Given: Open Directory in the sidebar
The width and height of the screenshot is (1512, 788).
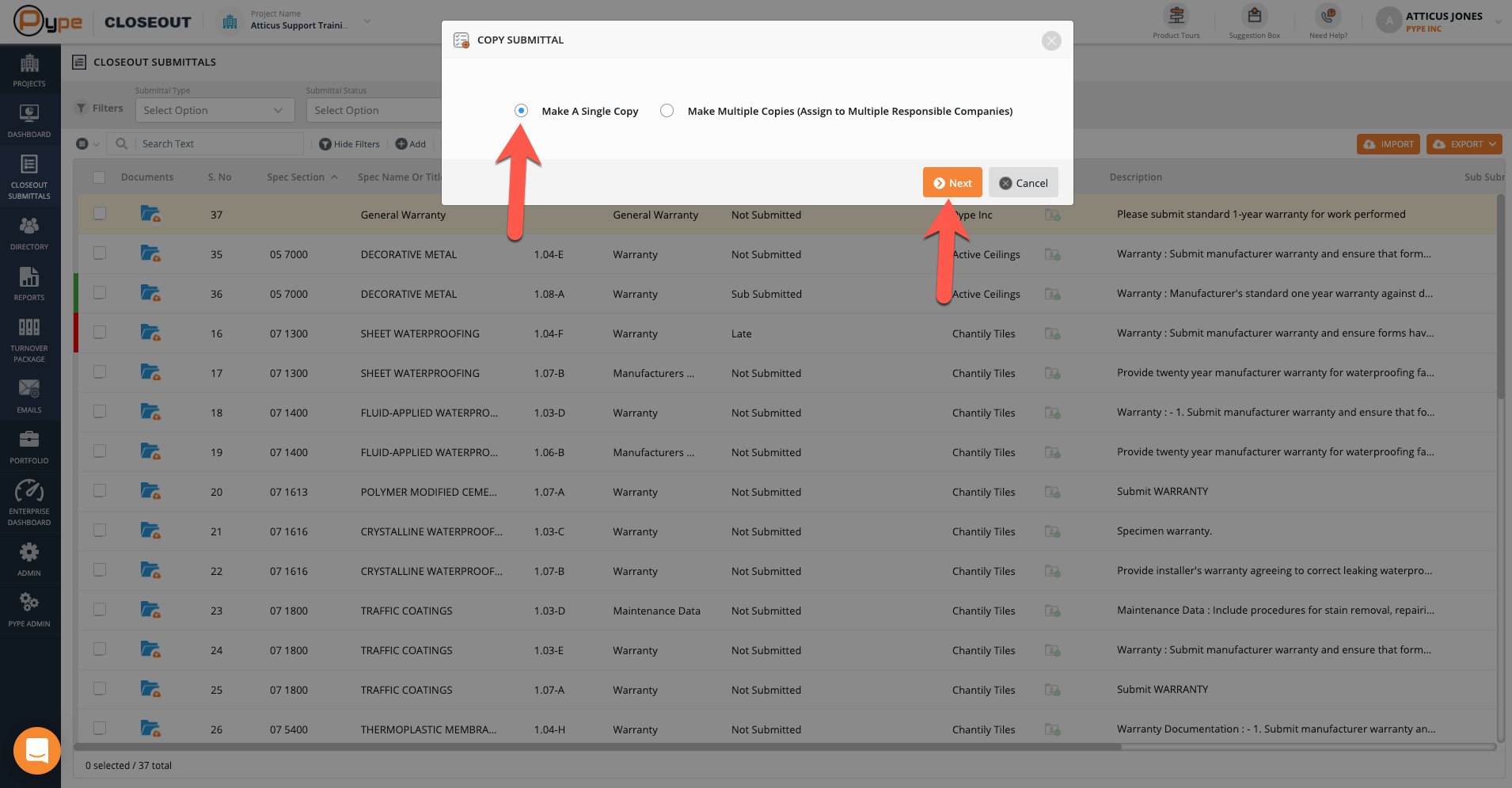Looking at the screenshot, I should [29, 234].
